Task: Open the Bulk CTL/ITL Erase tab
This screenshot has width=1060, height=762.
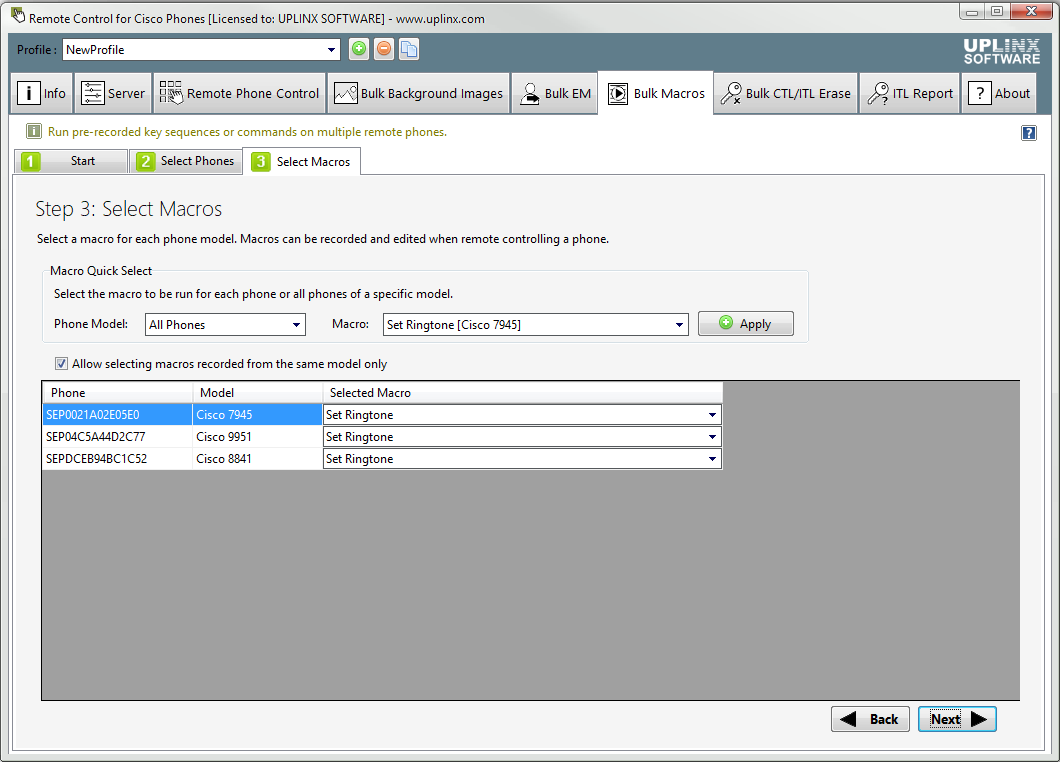Action: [x=786, y=93]
